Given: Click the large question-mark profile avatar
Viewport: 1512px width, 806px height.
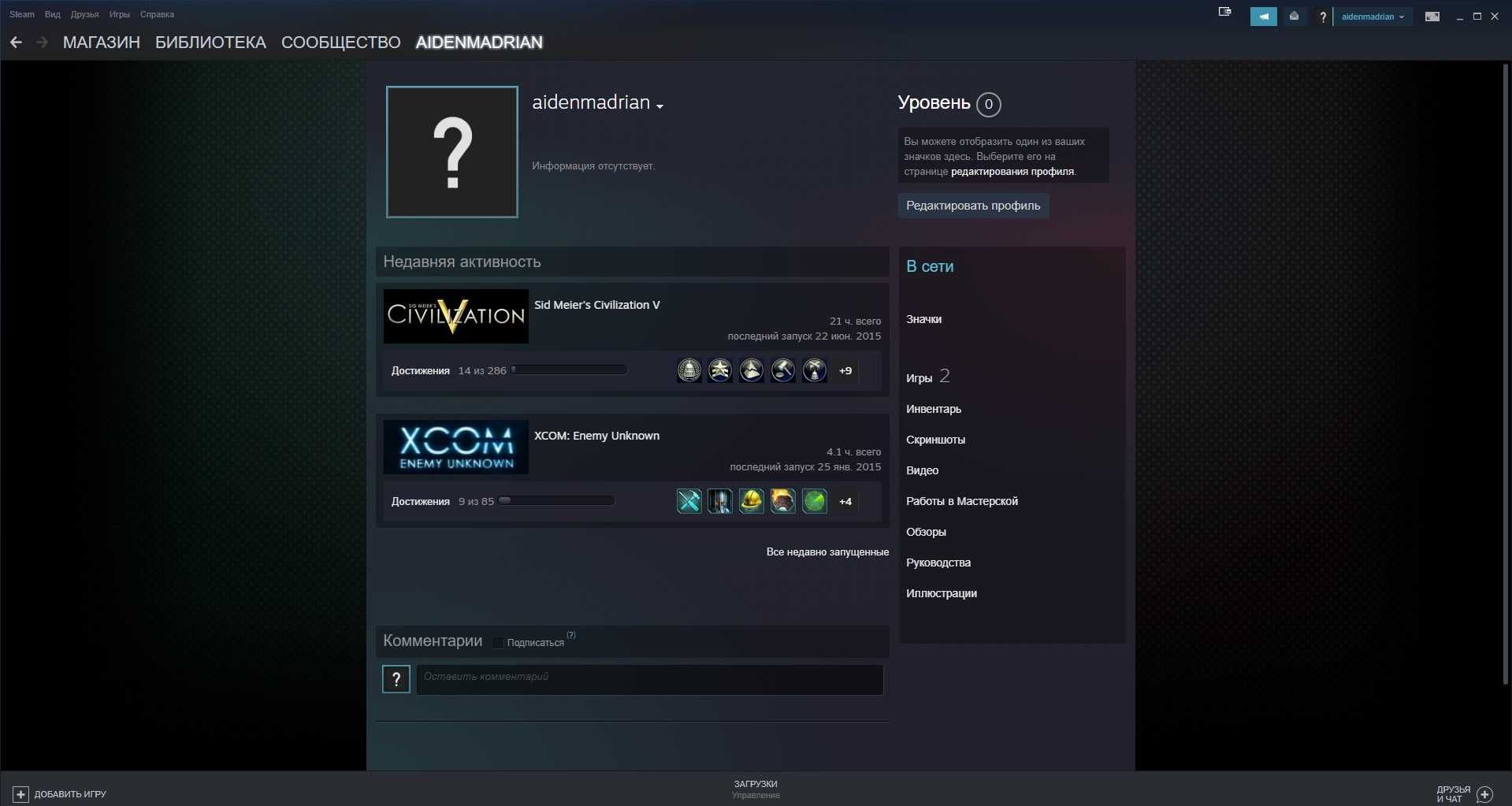Looking at the screenshot, I should (x=452, y=152).
